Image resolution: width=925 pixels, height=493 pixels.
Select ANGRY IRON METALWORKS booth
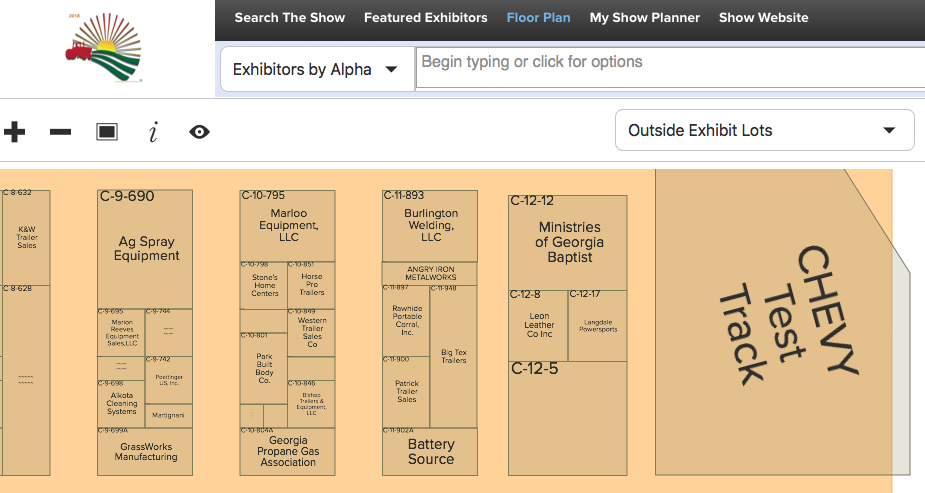(430, 274)
